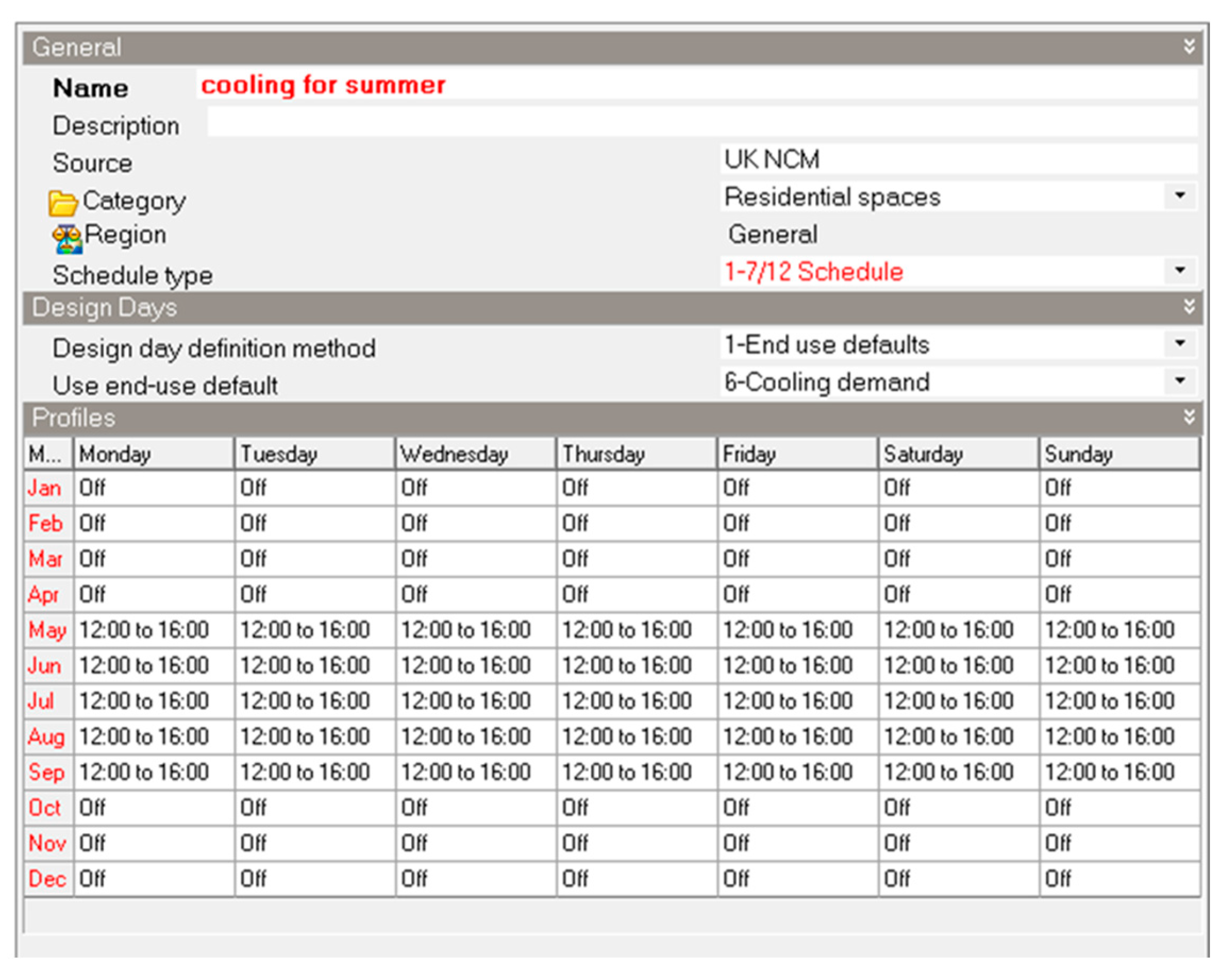Open Use end-use default dropdown
Image resolution: width=1226 pixels, height=980 pixels.
1180,381
